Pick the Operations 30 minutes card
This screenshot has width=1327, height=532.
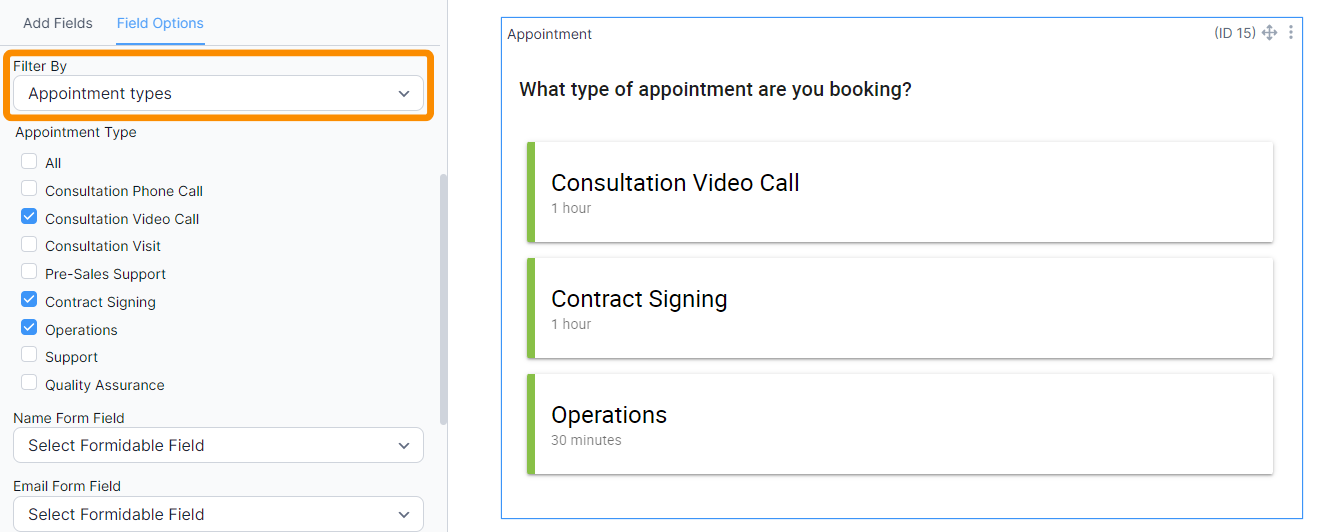(900, 424)
